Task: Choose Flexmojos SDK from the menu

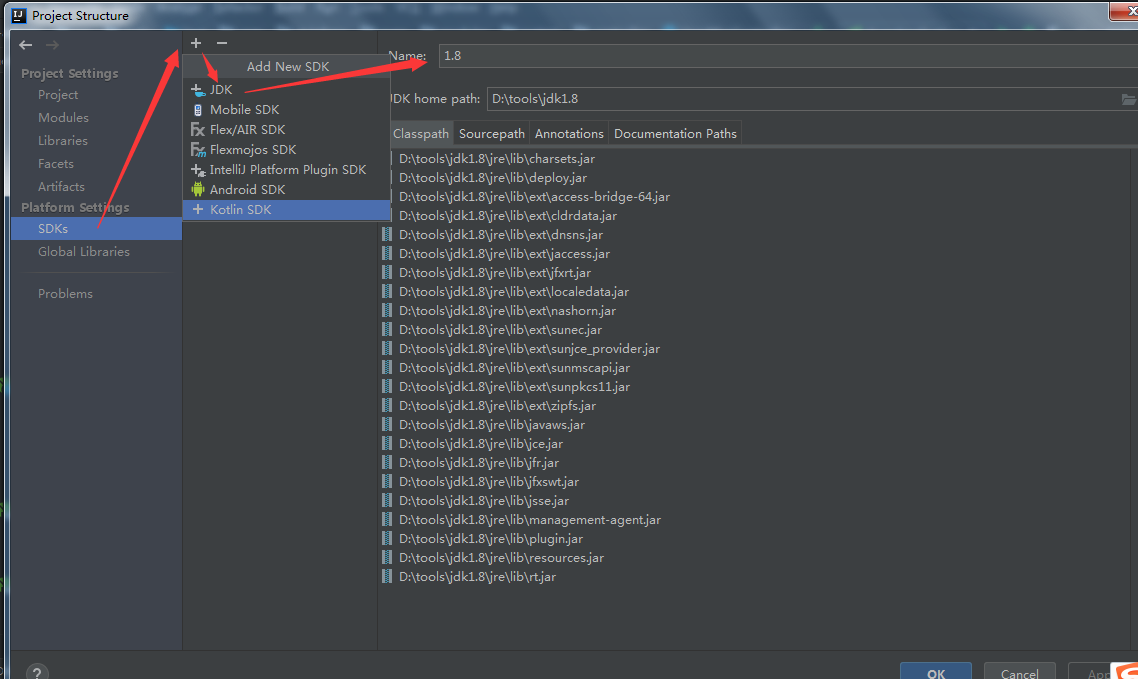Action: click(286, 149)
